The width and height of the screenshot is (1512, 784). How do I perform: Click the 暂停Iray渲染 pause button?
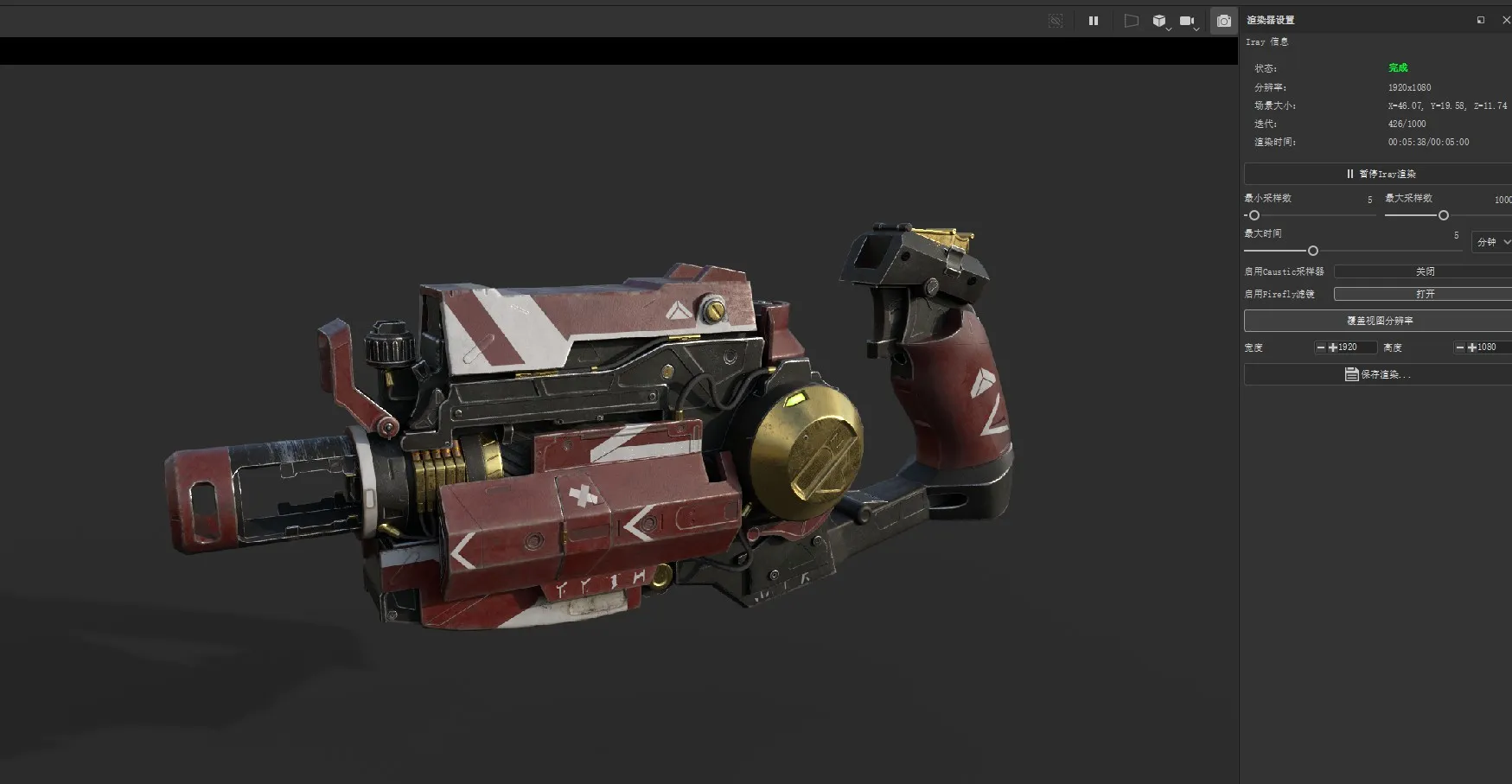point(1380,174)
